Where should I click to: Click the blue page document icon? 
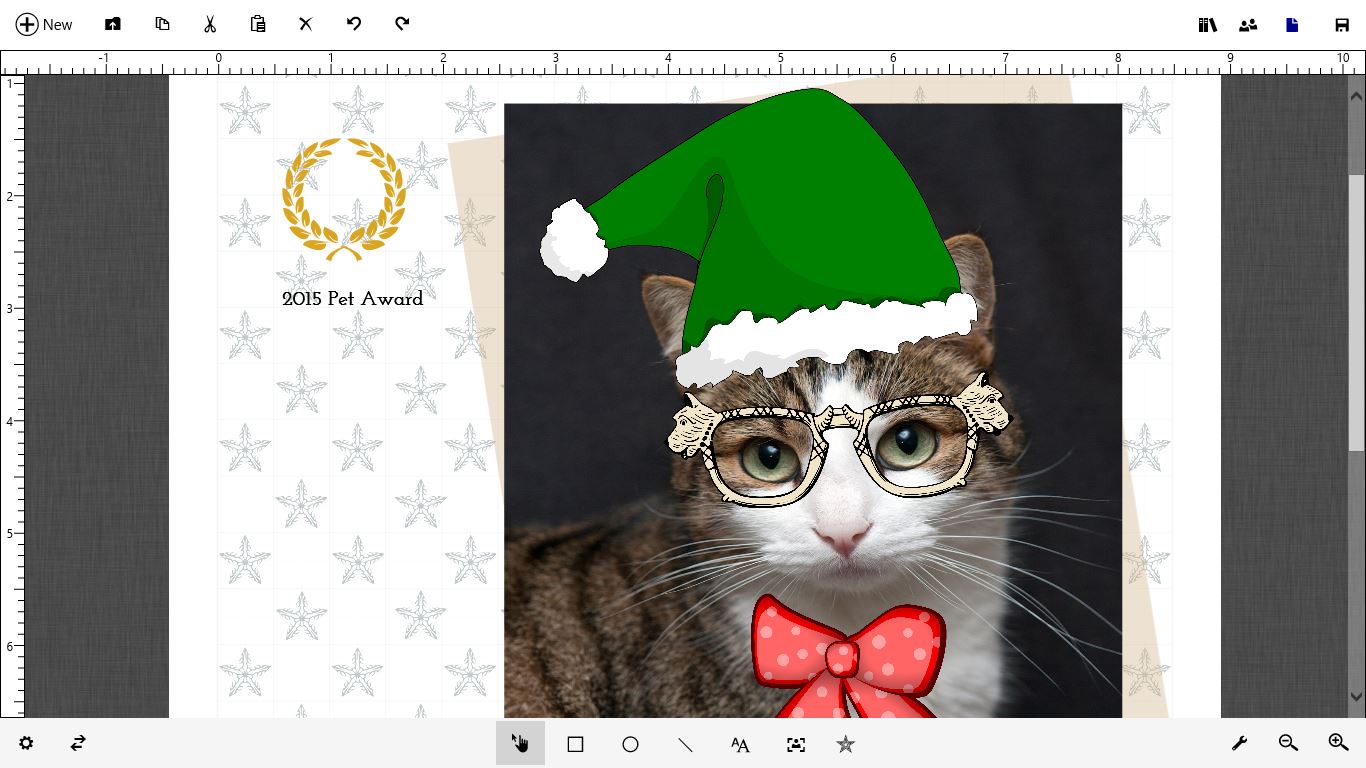1292,25
